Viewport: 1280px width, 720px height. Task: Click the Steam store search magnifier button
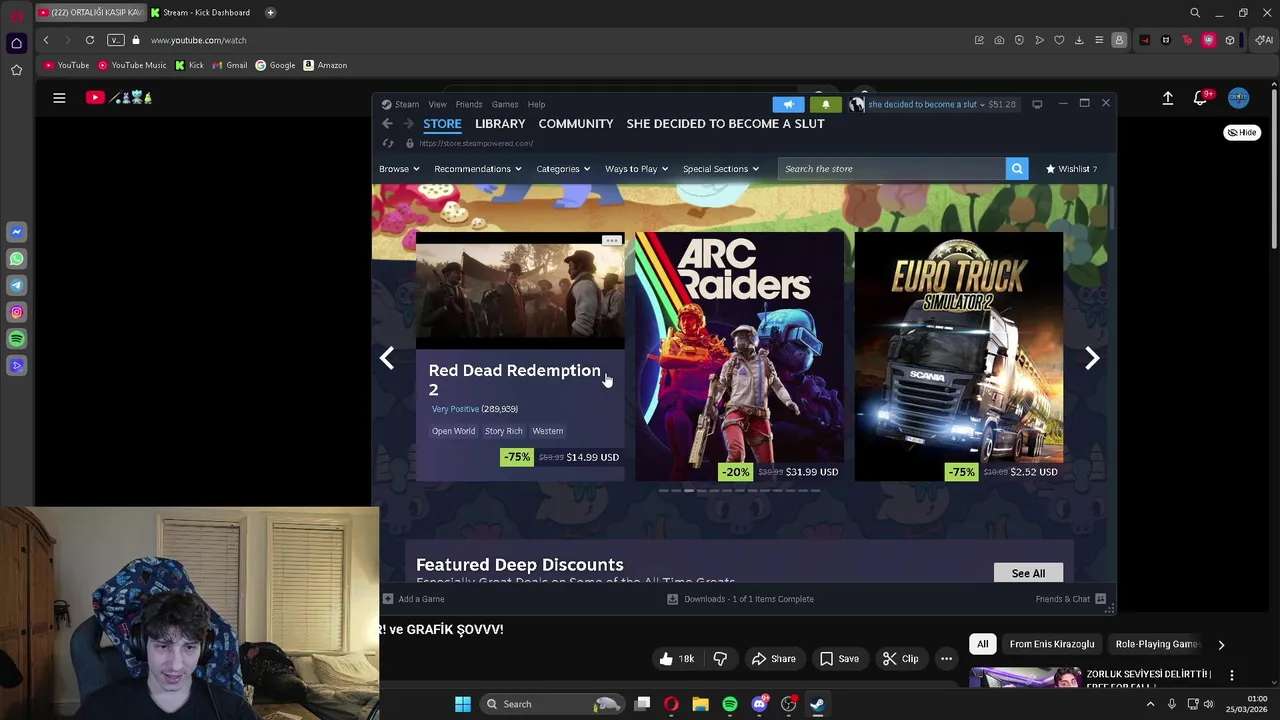tap(1017, 169)
